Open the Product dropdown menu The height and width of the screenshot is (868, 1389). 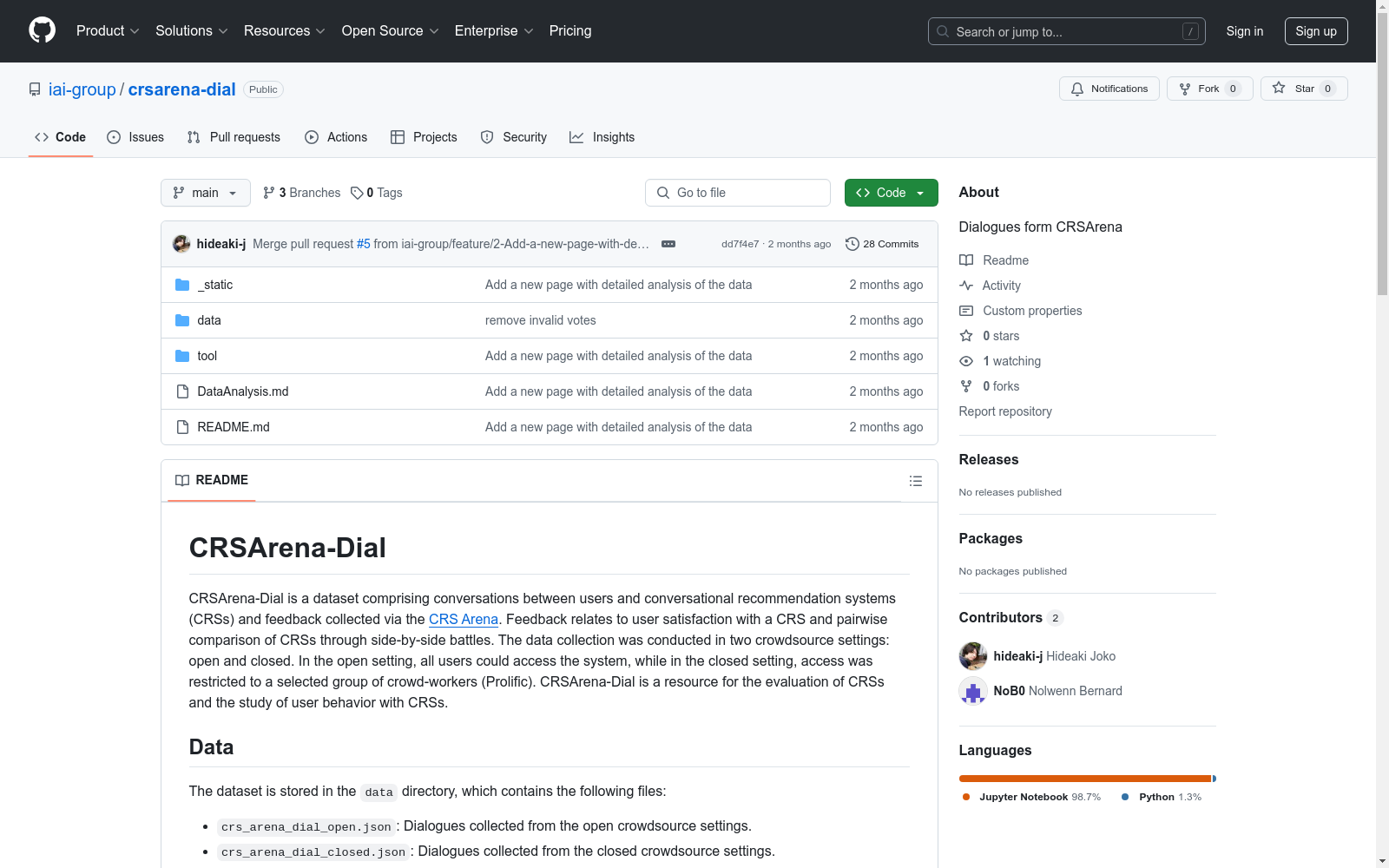[x=108, y=31]
